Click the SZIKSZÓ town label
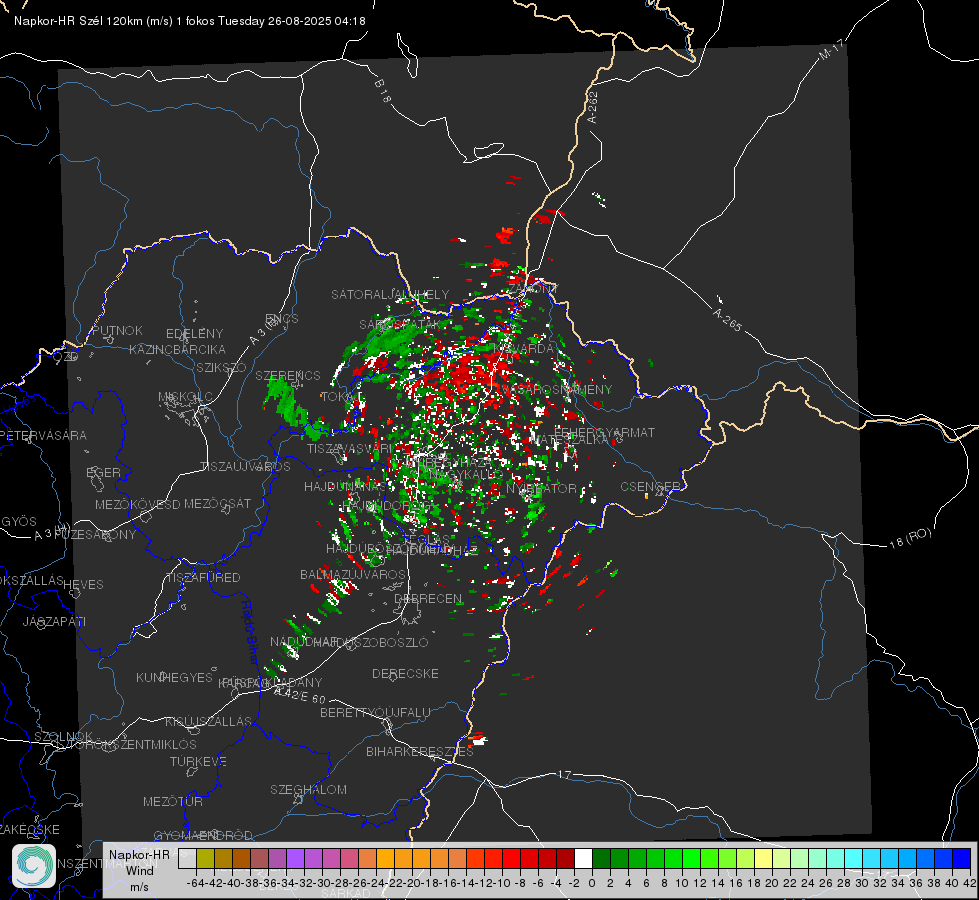 pyautogui.click(x=221, y=368)
